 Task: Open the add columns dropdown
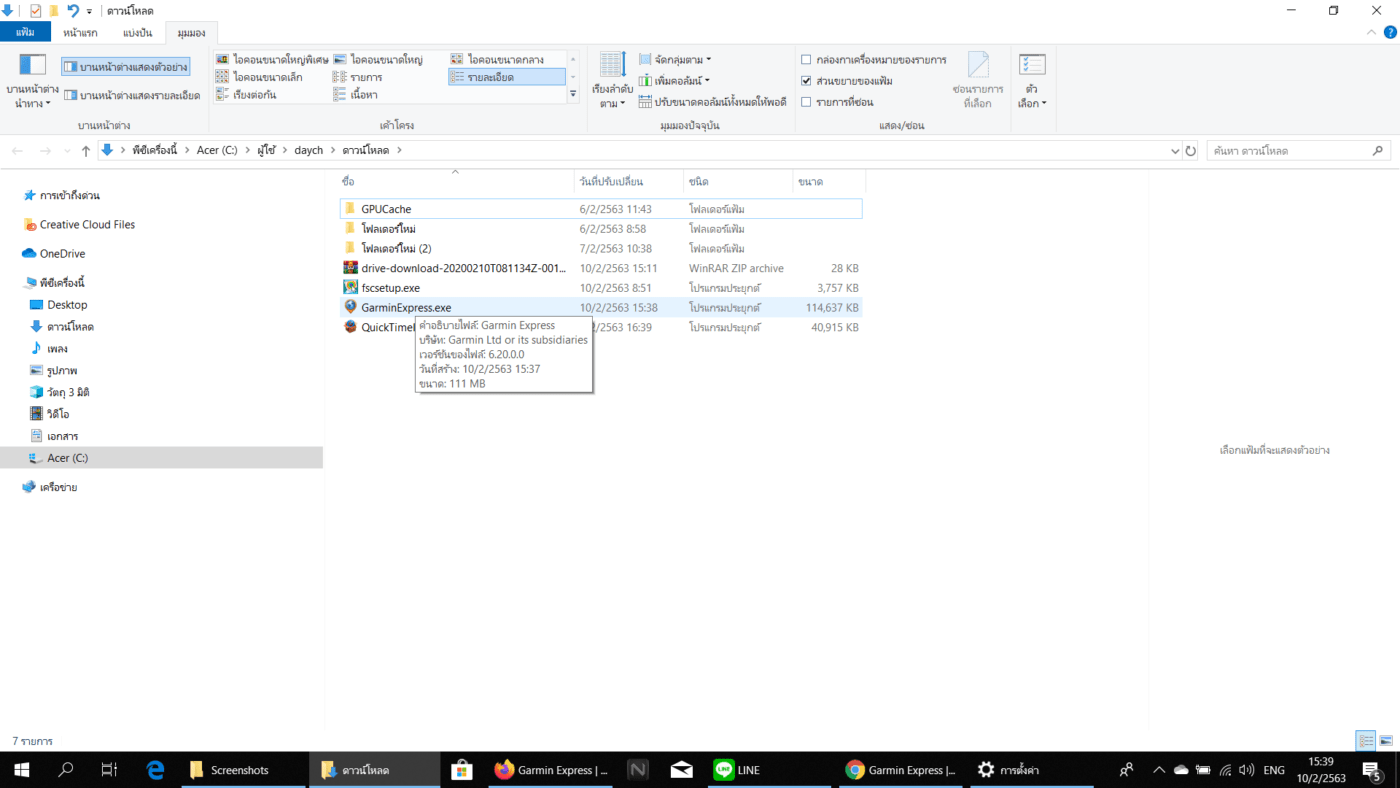(x=675, y=81)
